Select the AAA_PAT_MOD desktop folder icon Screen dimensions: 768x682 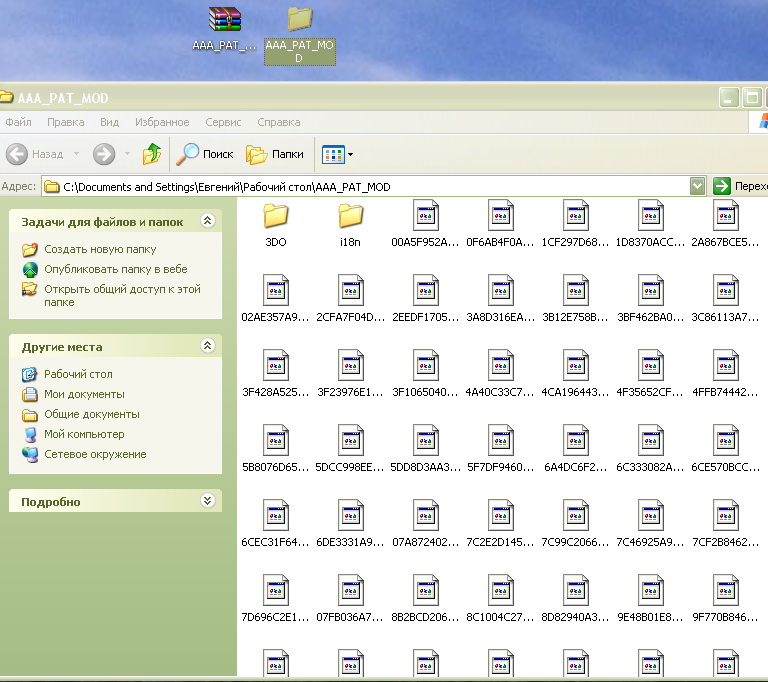299,21
